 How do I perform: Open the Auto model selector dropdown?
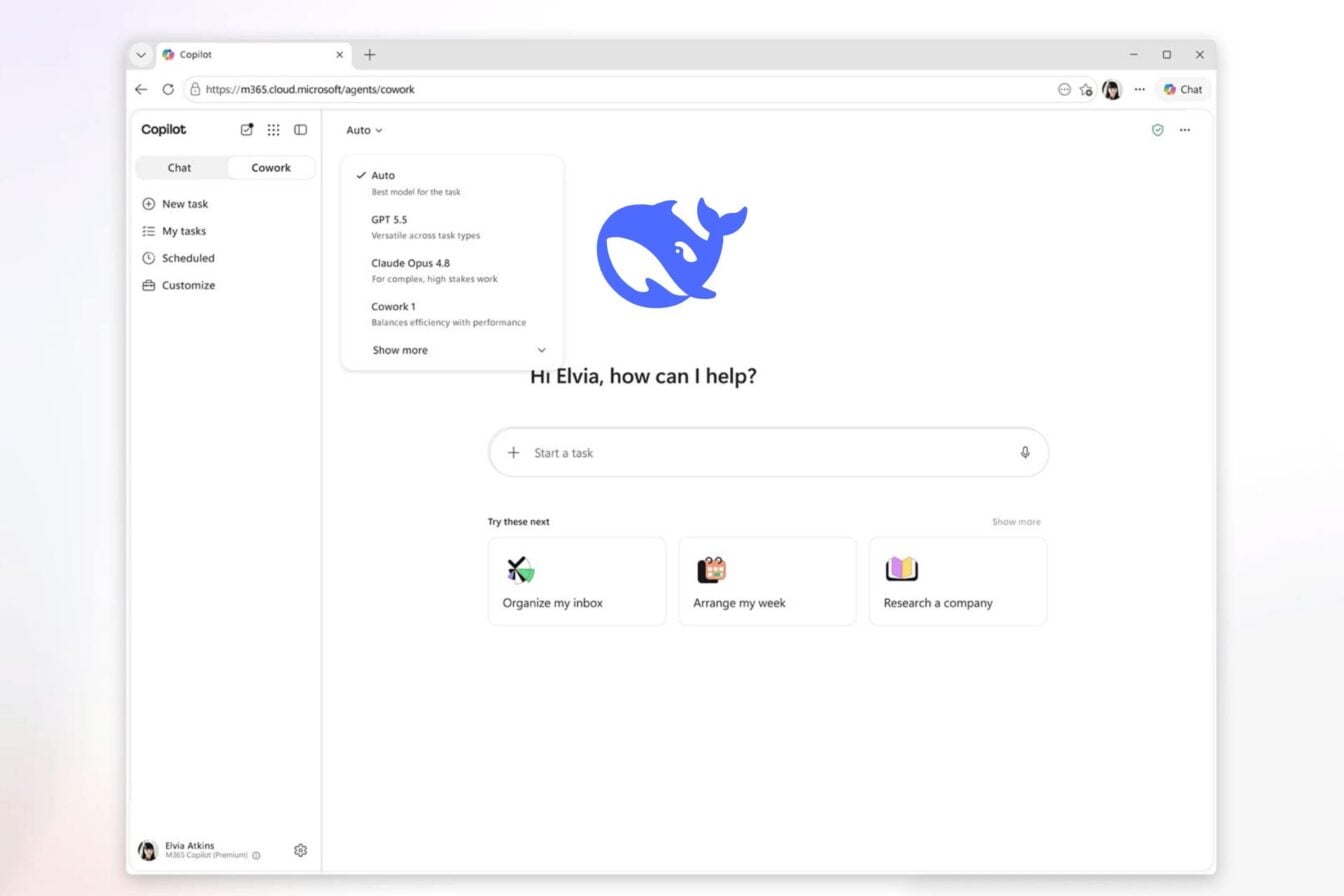tap(364, 130)
